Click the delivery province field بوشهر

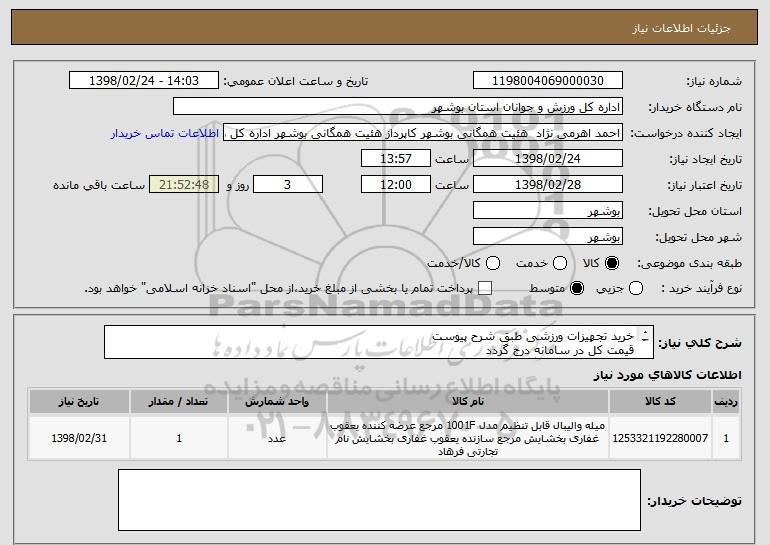(548, 211)
